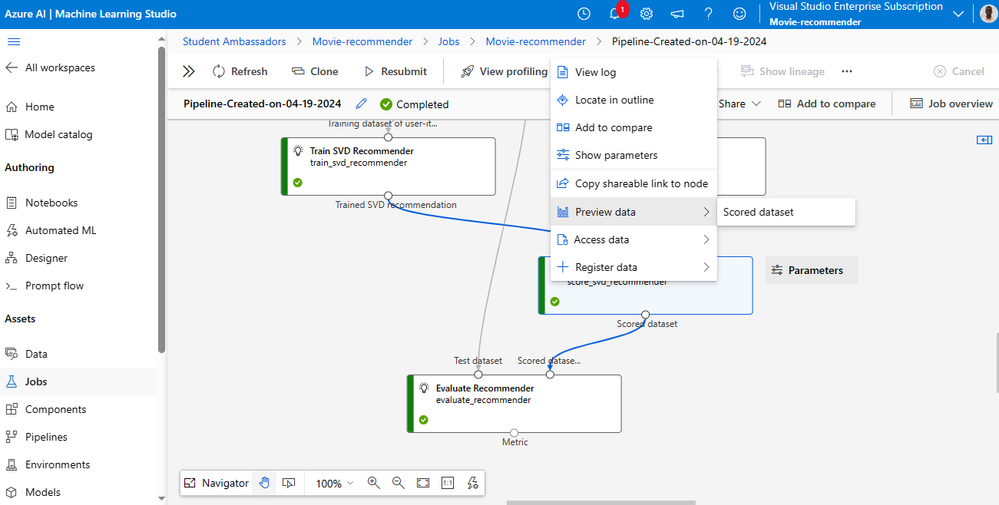Toggle the hamburger navigation menu
Screen dimensions: 999x505
(x=13, y=41)
